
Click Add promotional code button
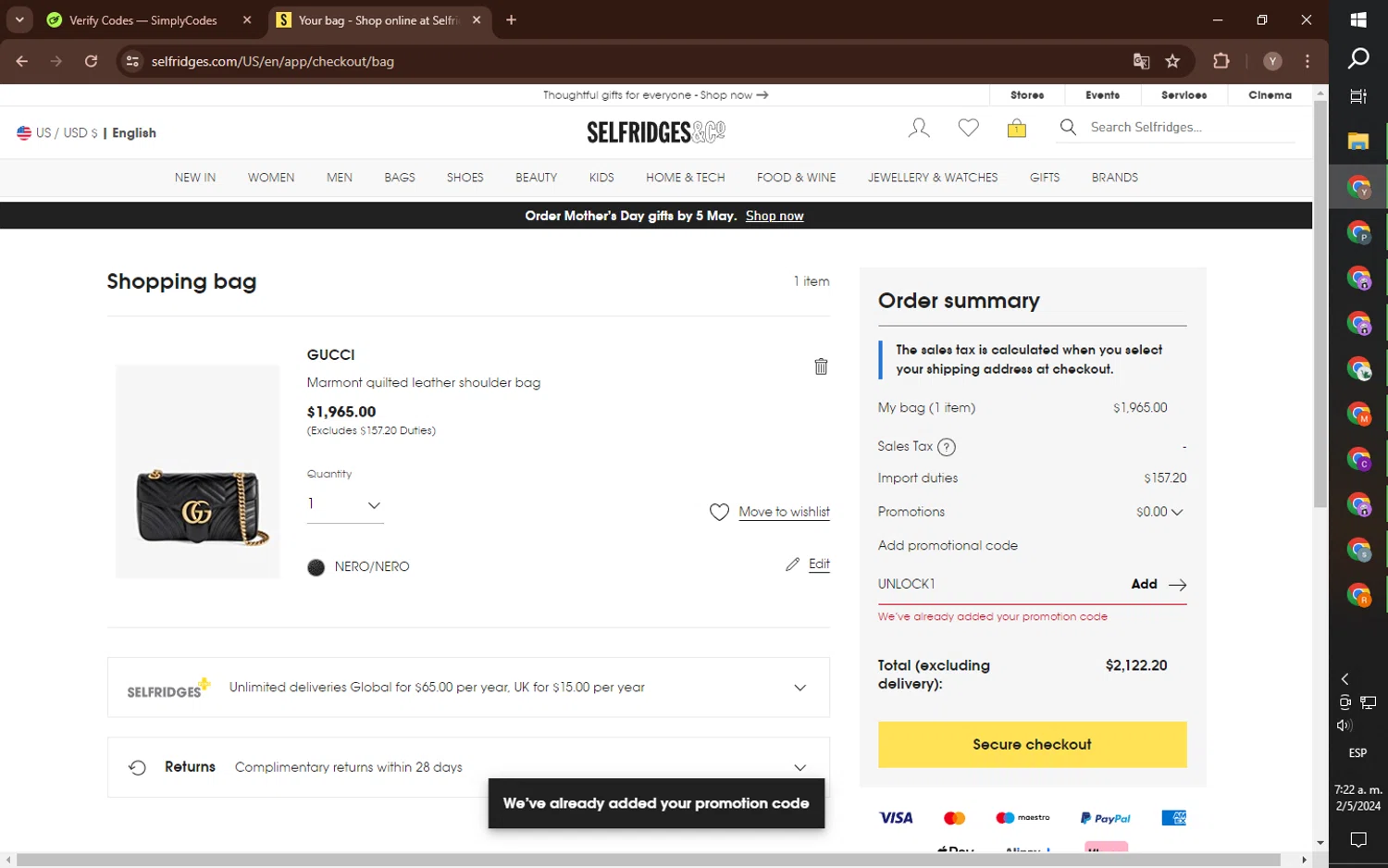point(1159,584)
